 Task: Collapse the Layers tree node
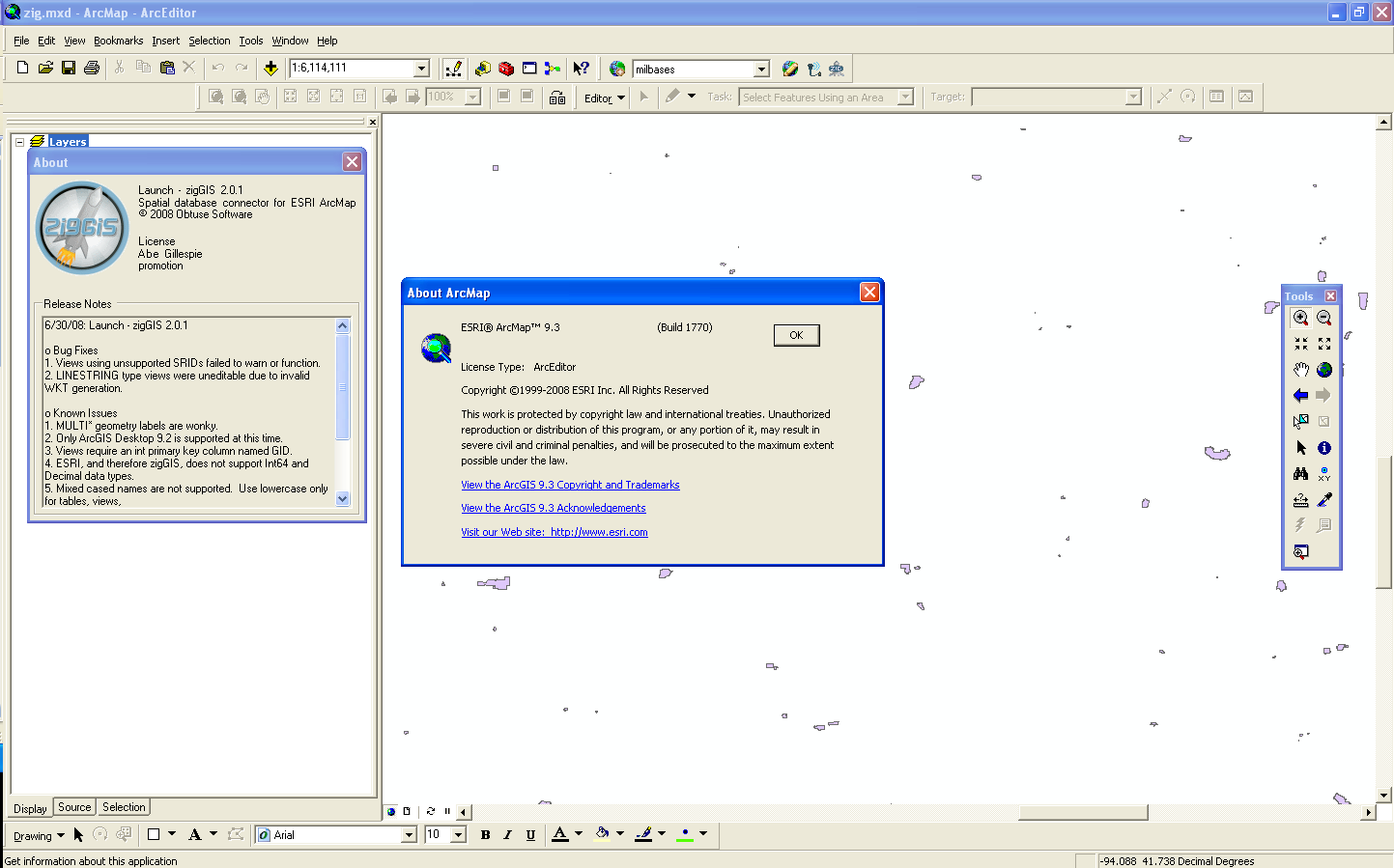(18, 142)
